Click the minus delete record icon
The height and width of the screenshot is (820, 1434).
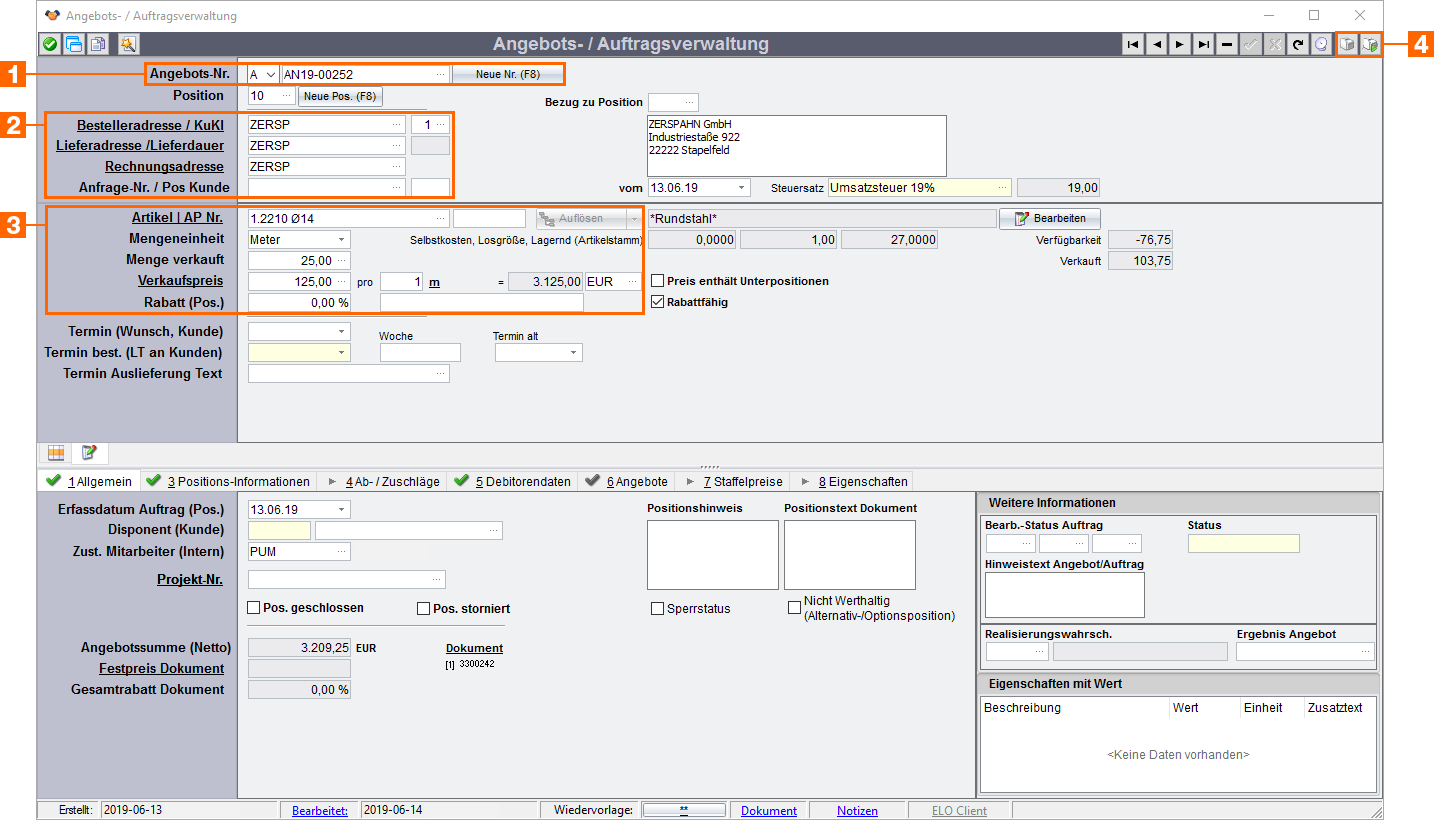(1227, 45)
